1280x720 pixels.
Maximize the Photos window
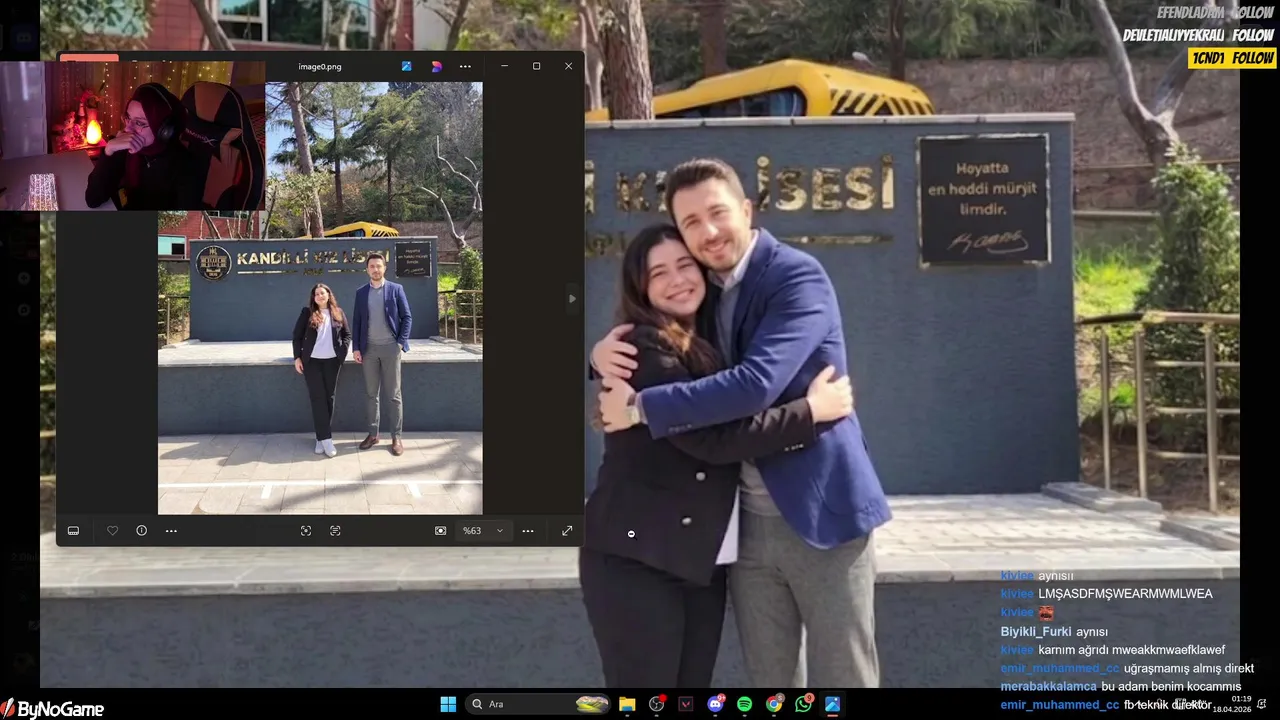click(x=536, y=66)
